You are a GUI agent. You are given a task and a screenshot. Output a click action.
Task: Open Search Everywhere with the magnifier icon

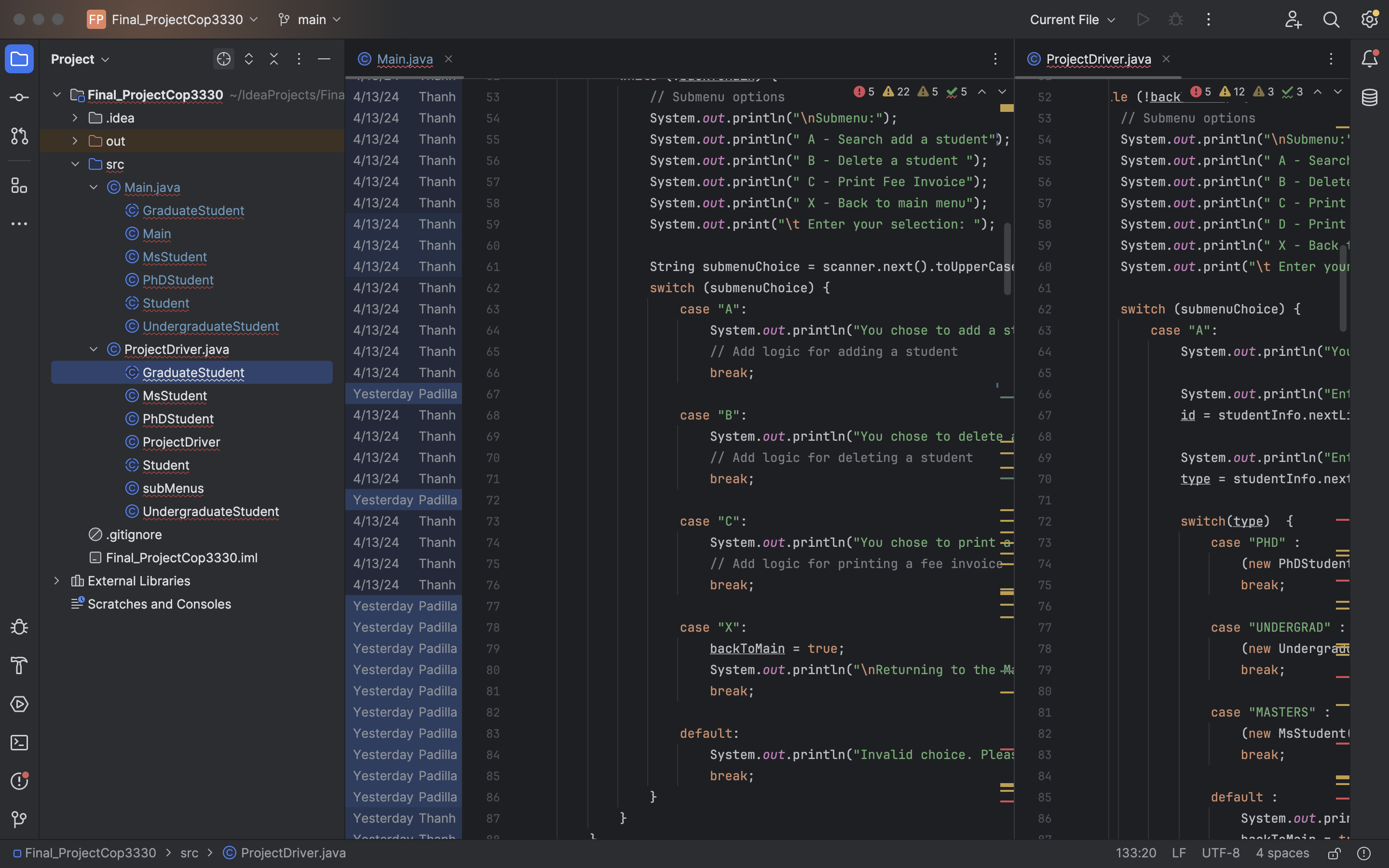pos(1332,19)
